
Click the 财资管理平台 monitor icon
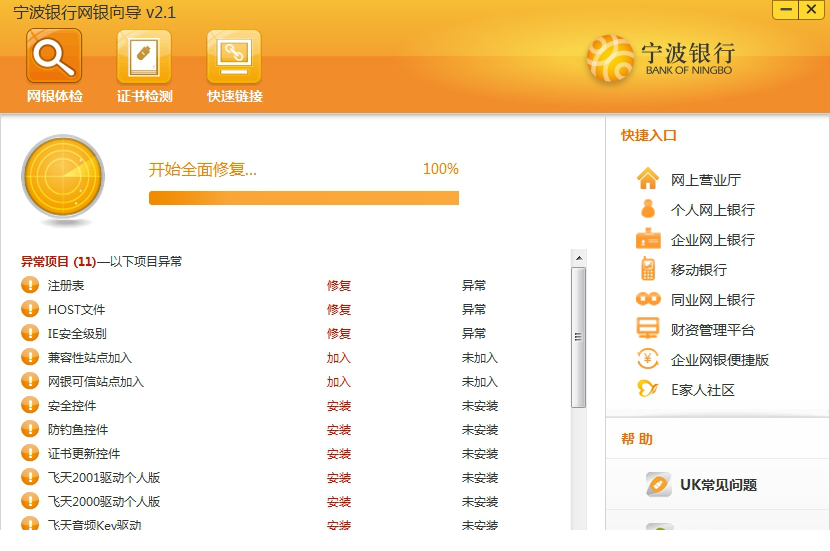tap(647, 329)
